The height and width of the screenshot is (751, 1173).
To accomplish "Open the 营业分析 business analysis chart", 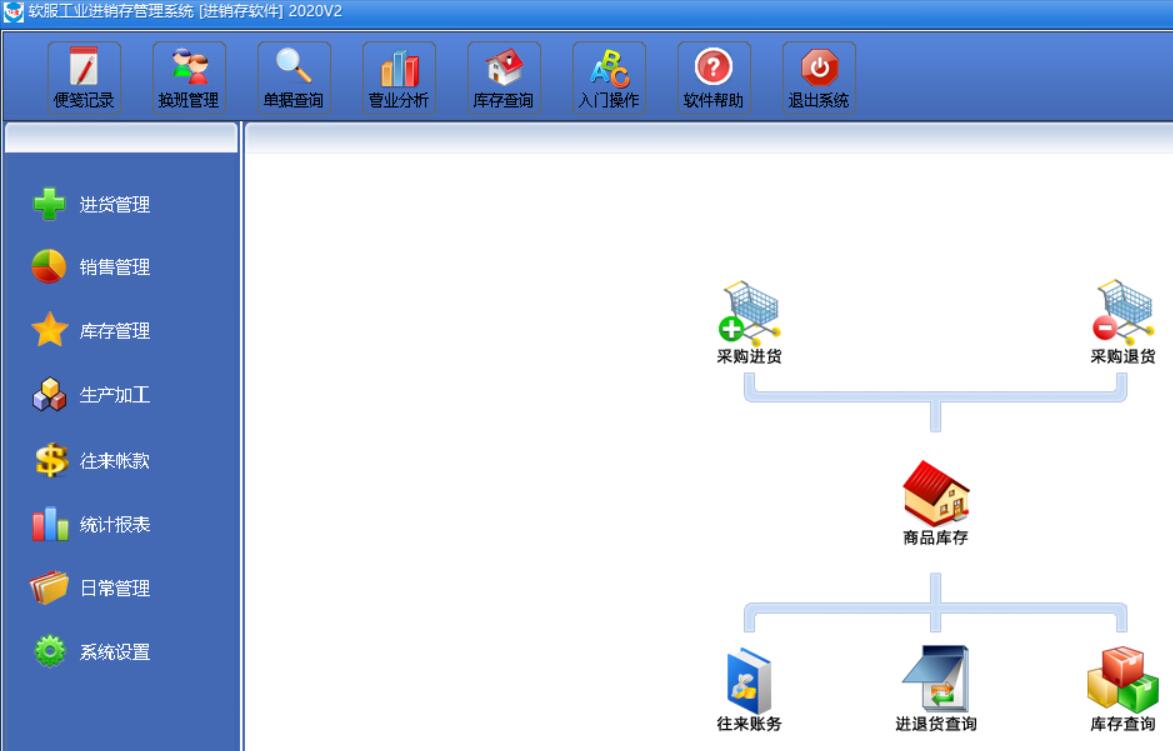I will click(x=399, y=78).
